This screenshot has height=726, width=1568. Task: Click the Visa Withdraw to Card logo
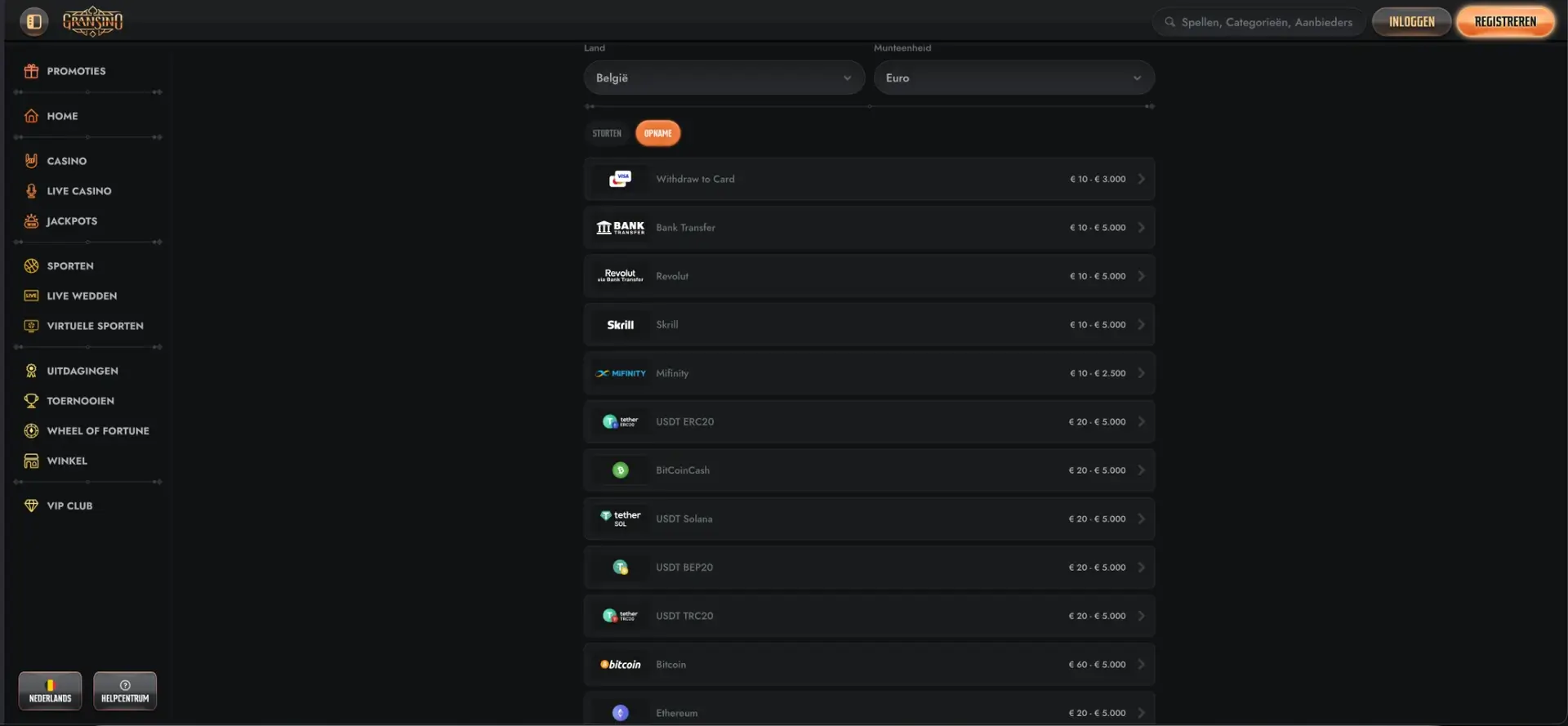[621, 179]
